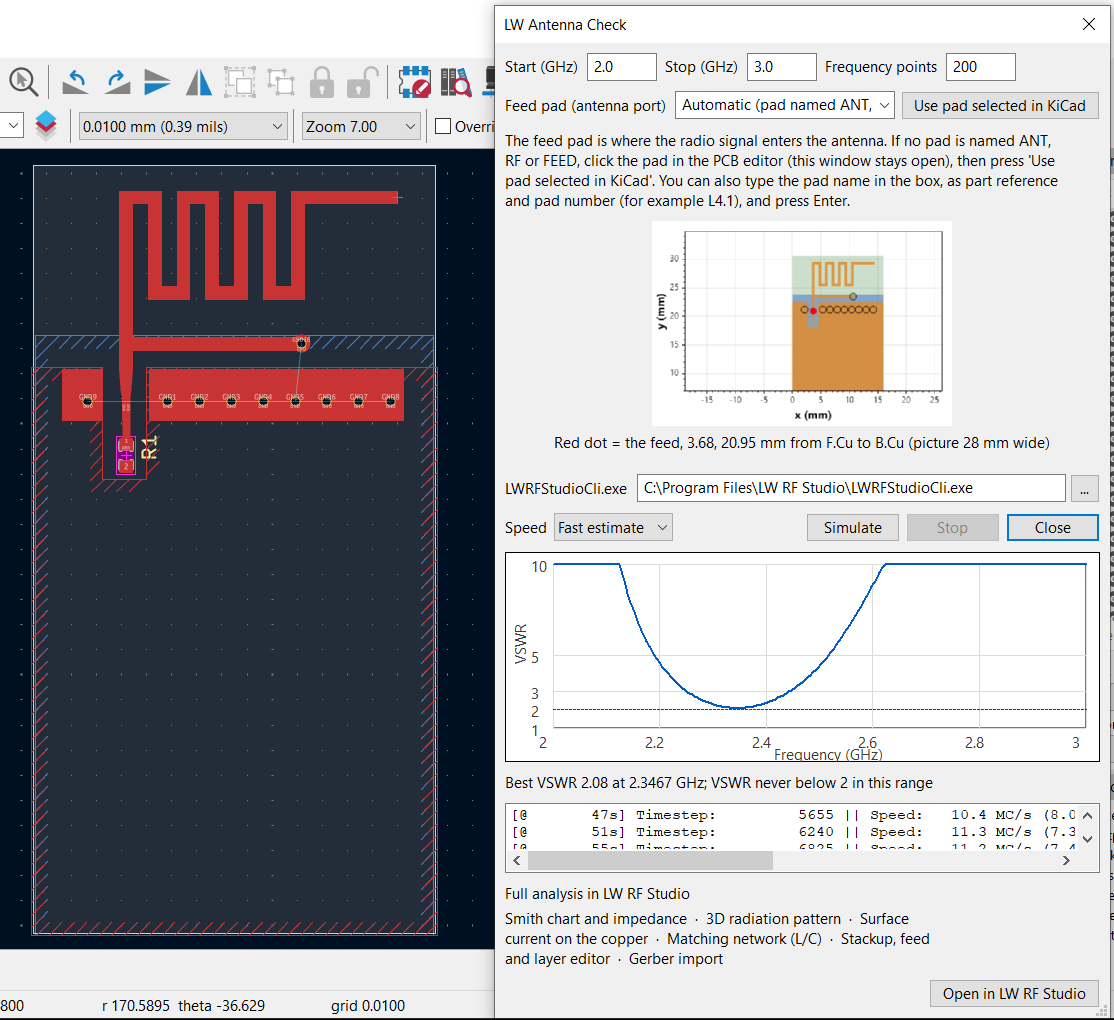Click the GND8 pad on the PCB
The height and width of the screenshot is (1020, 1114).
point(390,401)
